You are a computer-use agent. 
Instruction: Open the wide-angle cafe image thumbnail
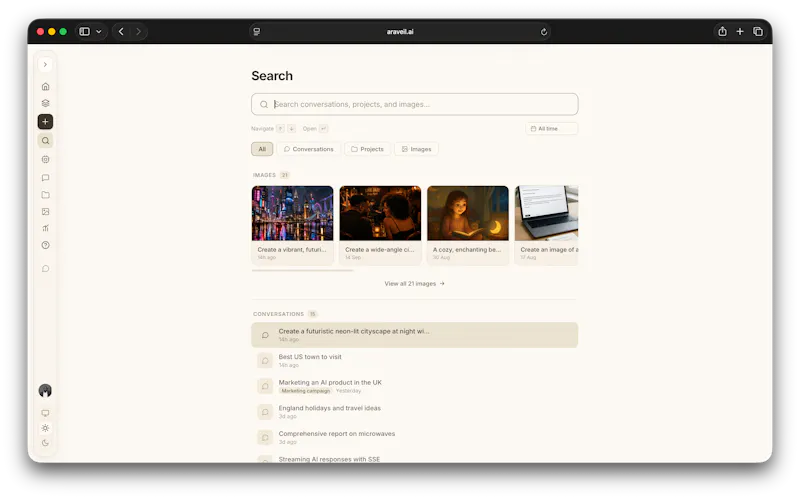[x=380, y=213]
